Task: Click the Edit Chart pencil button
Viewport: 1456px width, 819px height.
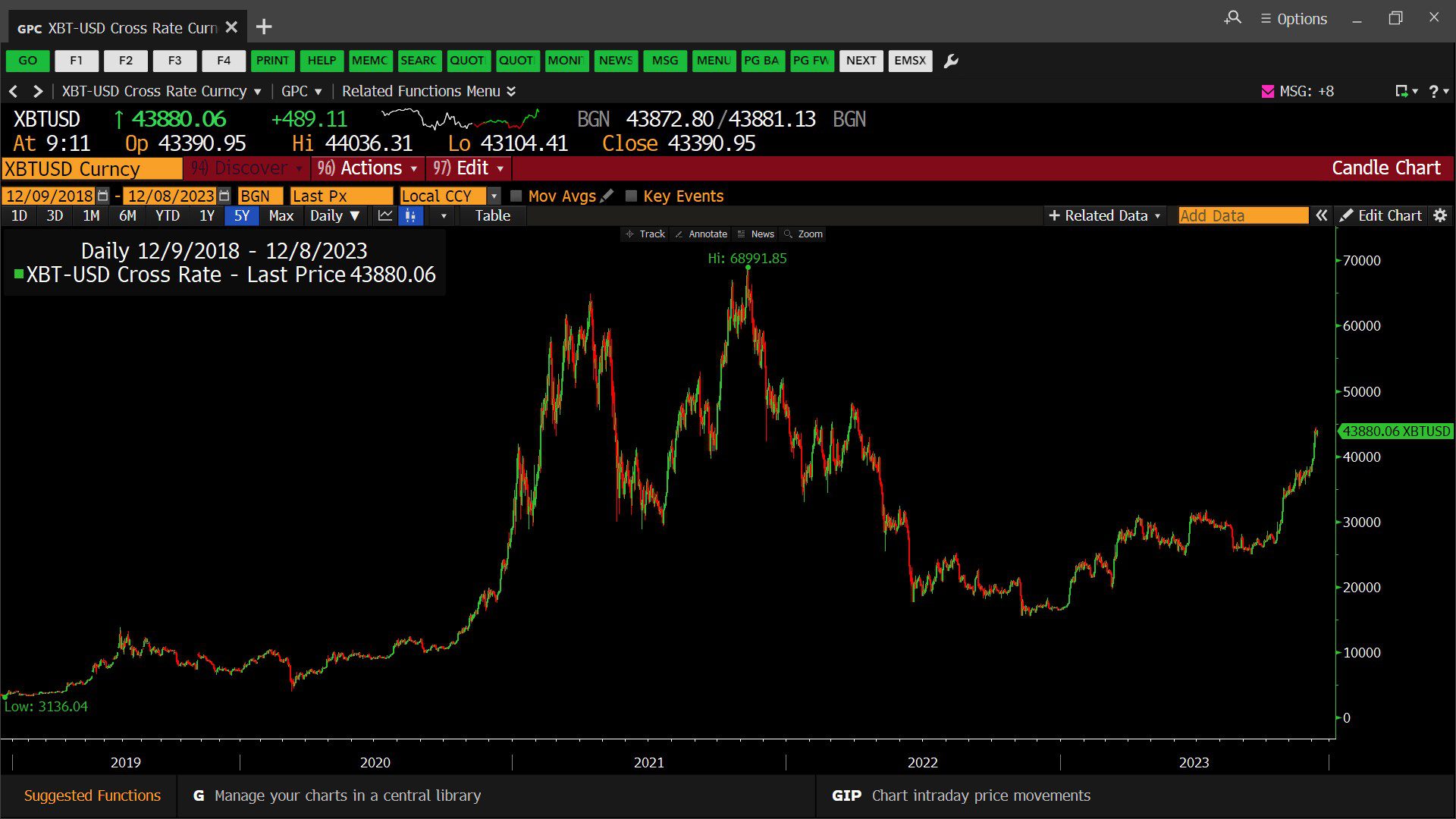Action: click(1380, 215)
